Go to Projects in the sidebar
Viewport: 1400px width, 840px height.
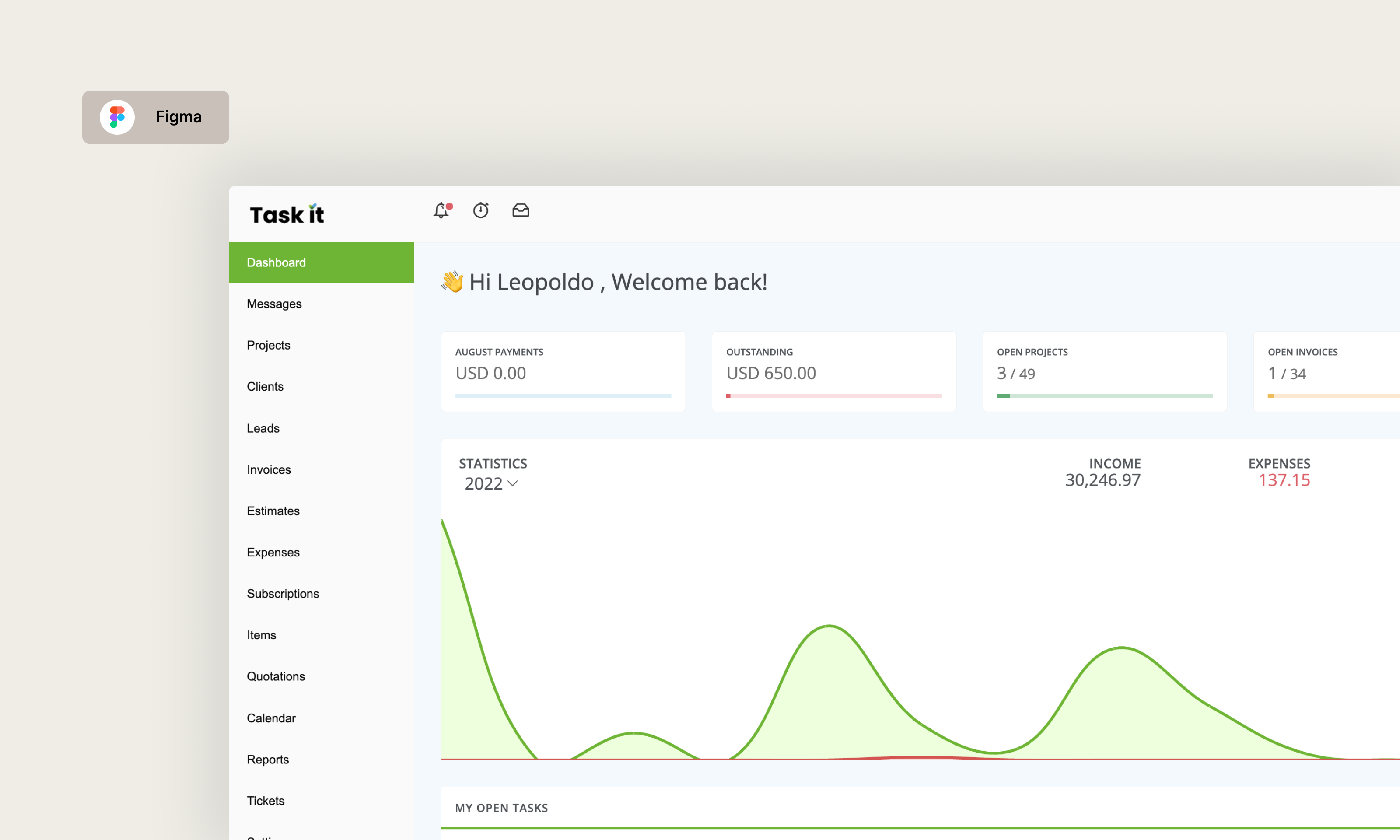click(322, 345)
